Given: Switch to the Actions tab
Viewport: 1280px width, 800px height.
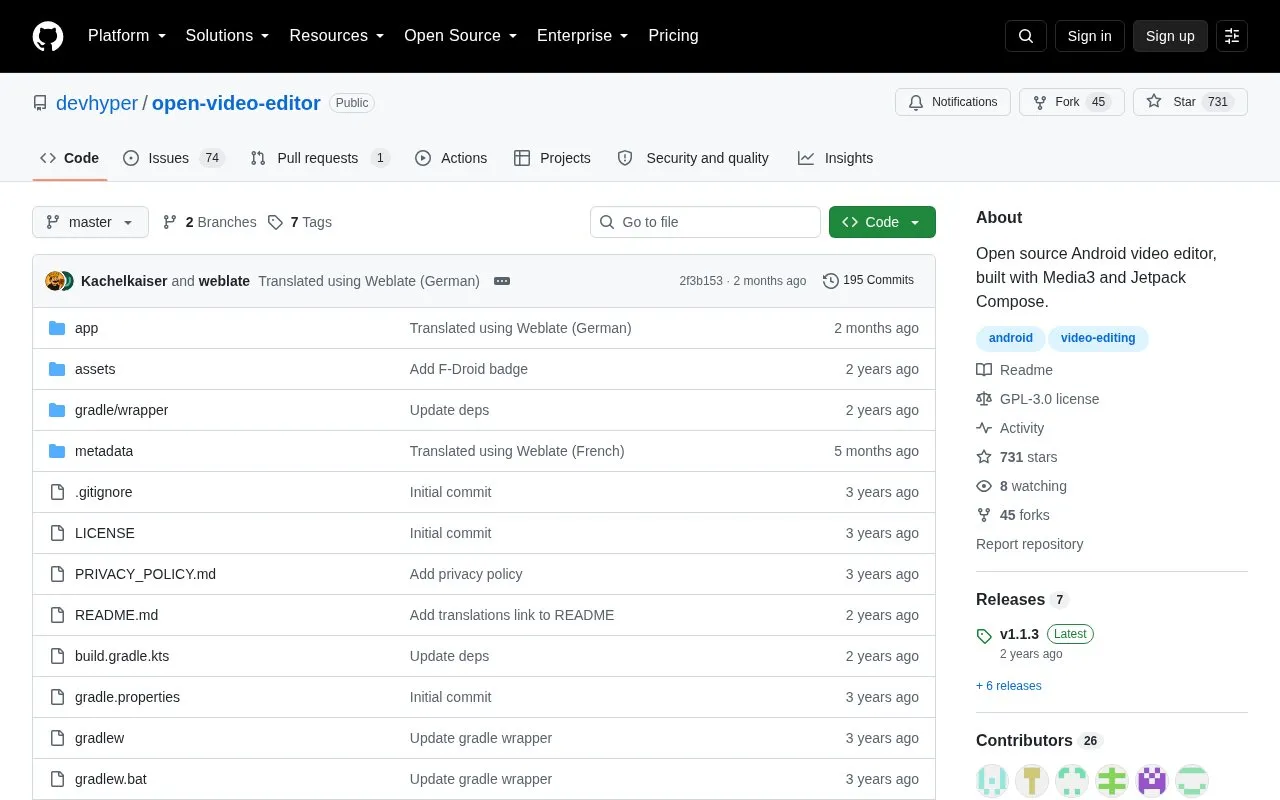Looking at the screenshot, I should click(x=451, y=158).
